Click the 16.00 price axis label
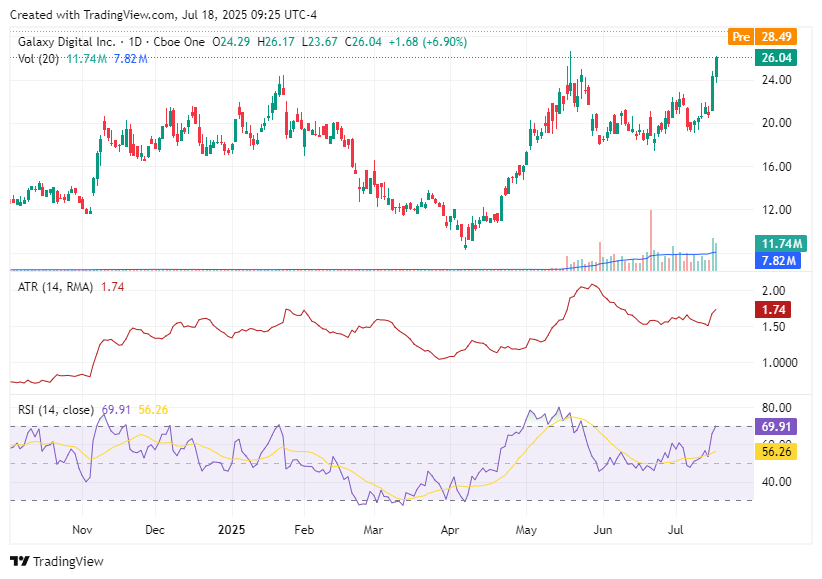 pyautogui.click(x=776, y=167)
